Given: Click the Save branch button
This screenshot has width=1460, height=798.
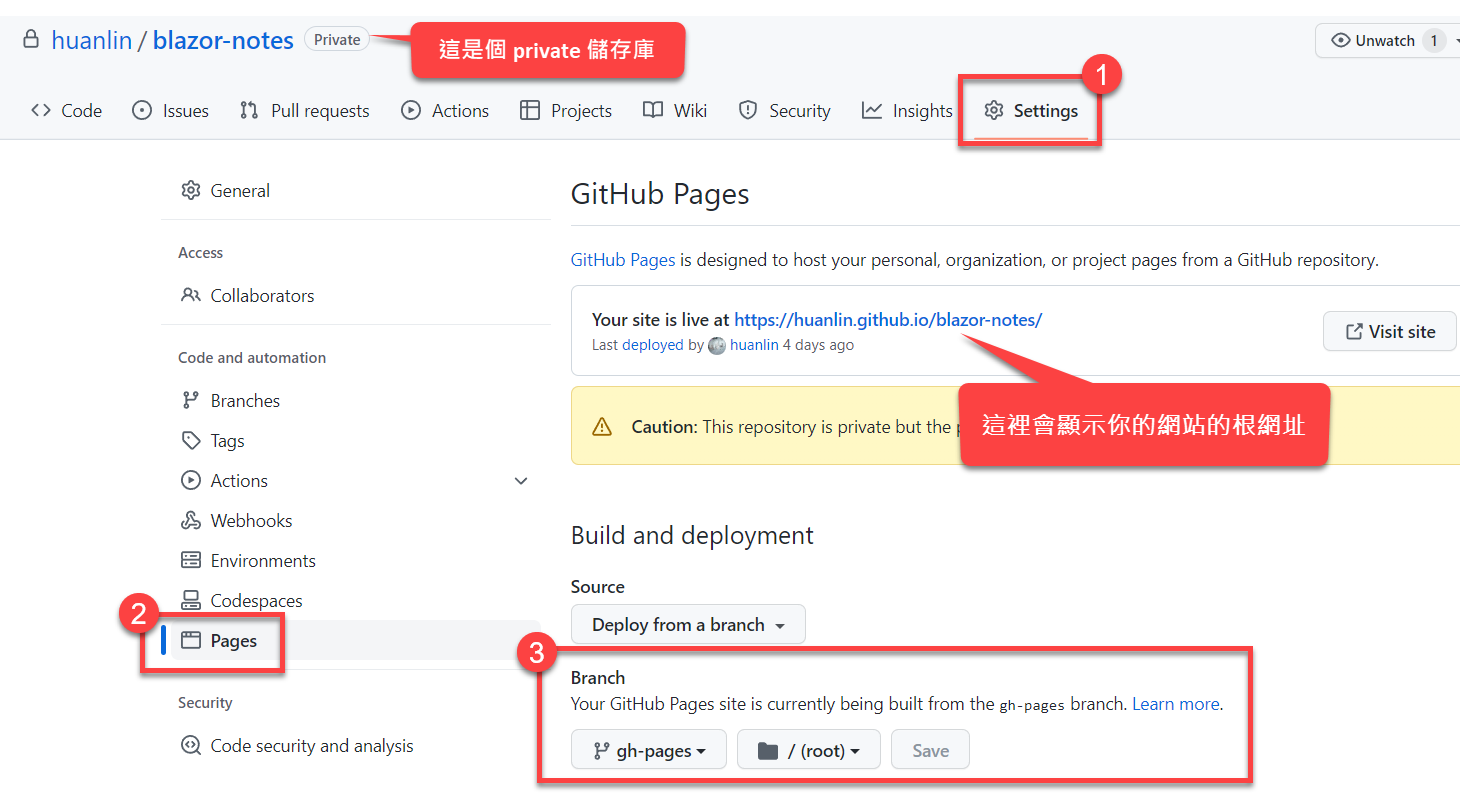Looking at the screenshot, I should pyautogui.click(x=930, y=750).
